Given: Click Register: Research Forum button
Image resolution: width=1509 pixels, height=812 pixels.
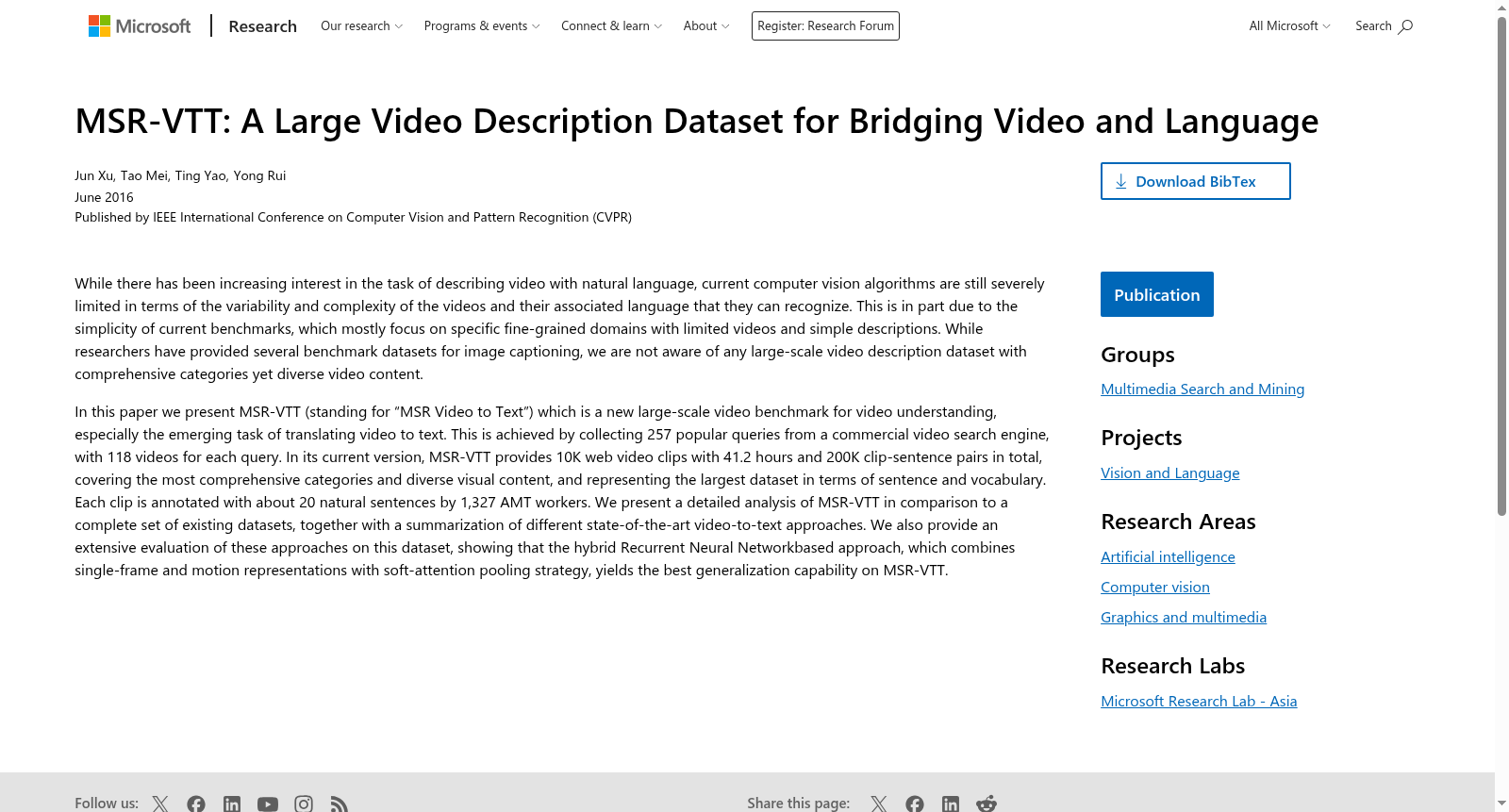Looking at the screenshot, I should click(825, 26).
